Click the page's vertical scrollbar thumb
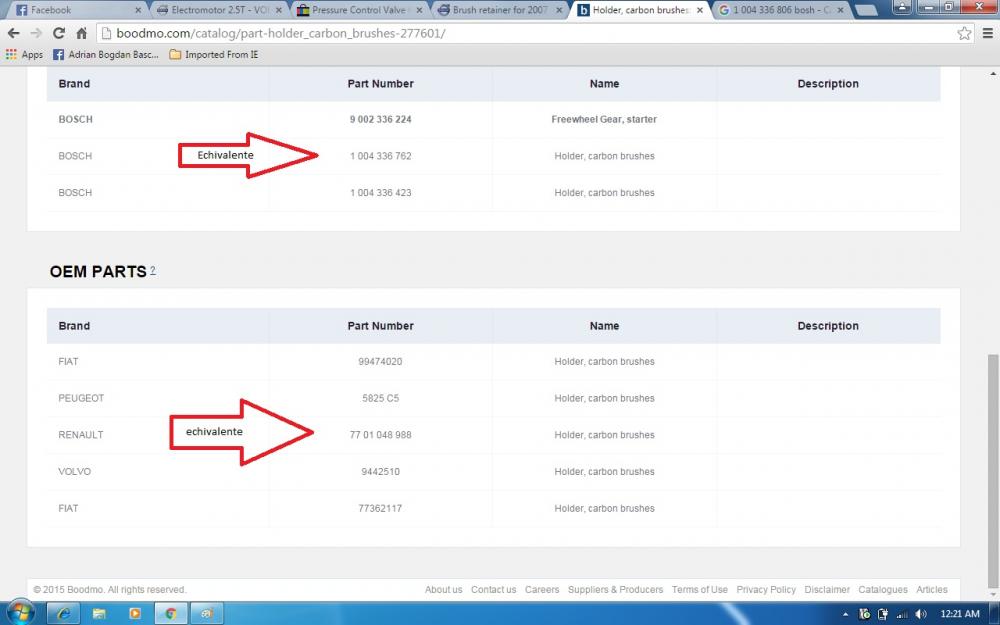The image size is (1000, 625). click(x=993, y=471)
